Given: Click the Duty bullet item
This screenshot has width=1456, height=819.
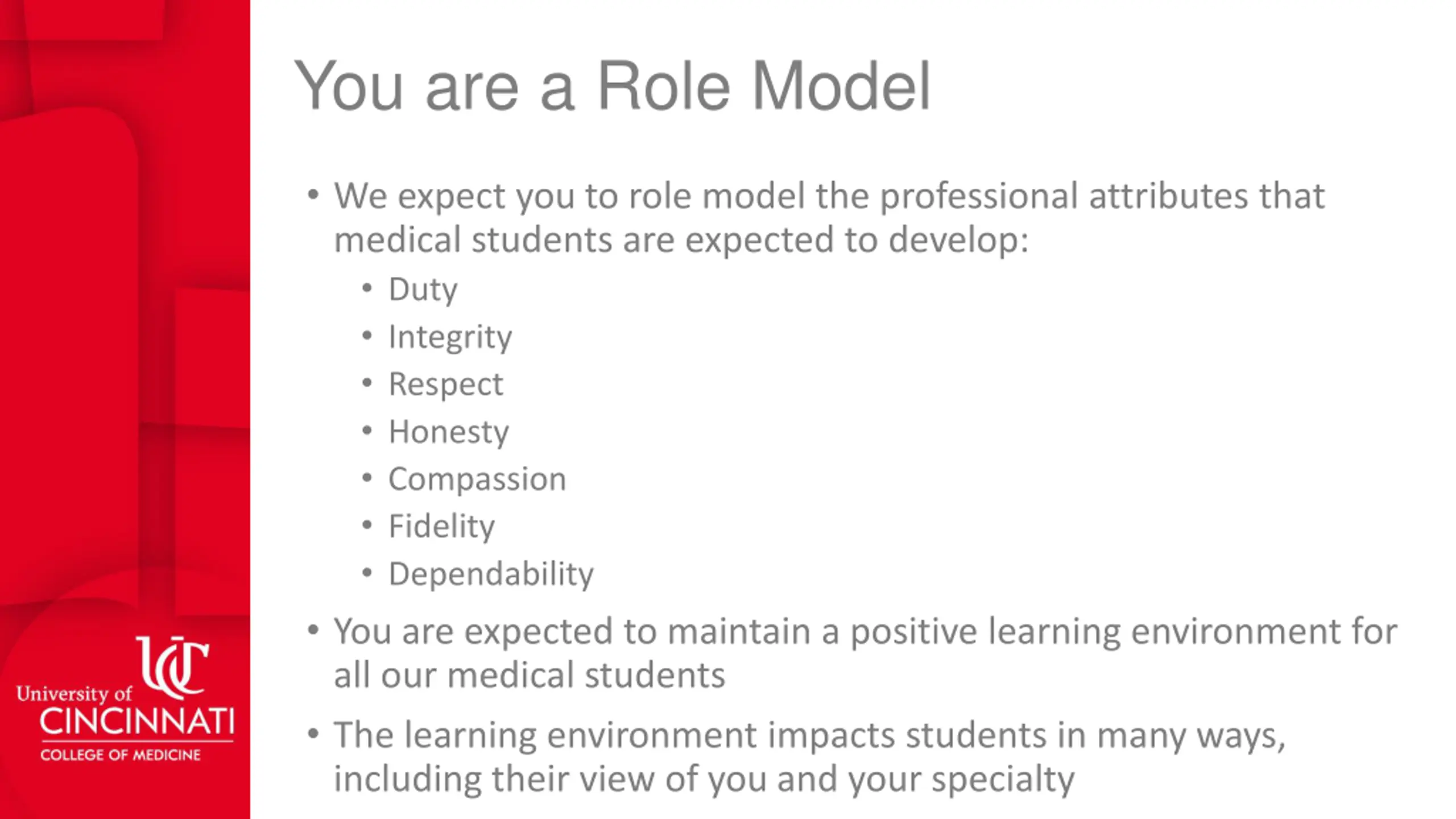Looking at the screenshot, I should click(x=423, y=289).
